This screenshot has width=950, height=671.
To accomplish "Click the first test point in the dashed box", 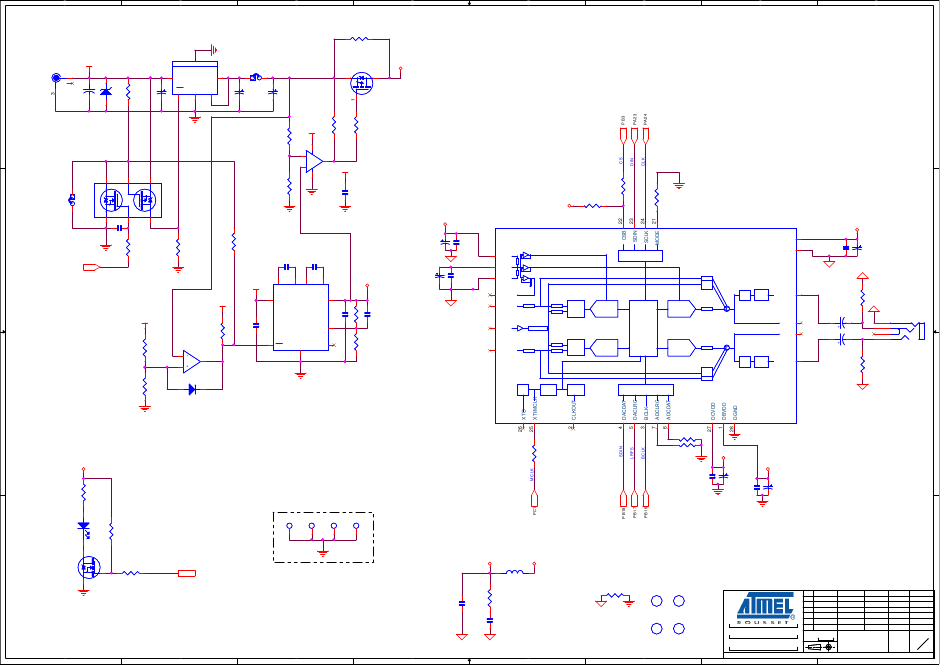I will [290, 526].
